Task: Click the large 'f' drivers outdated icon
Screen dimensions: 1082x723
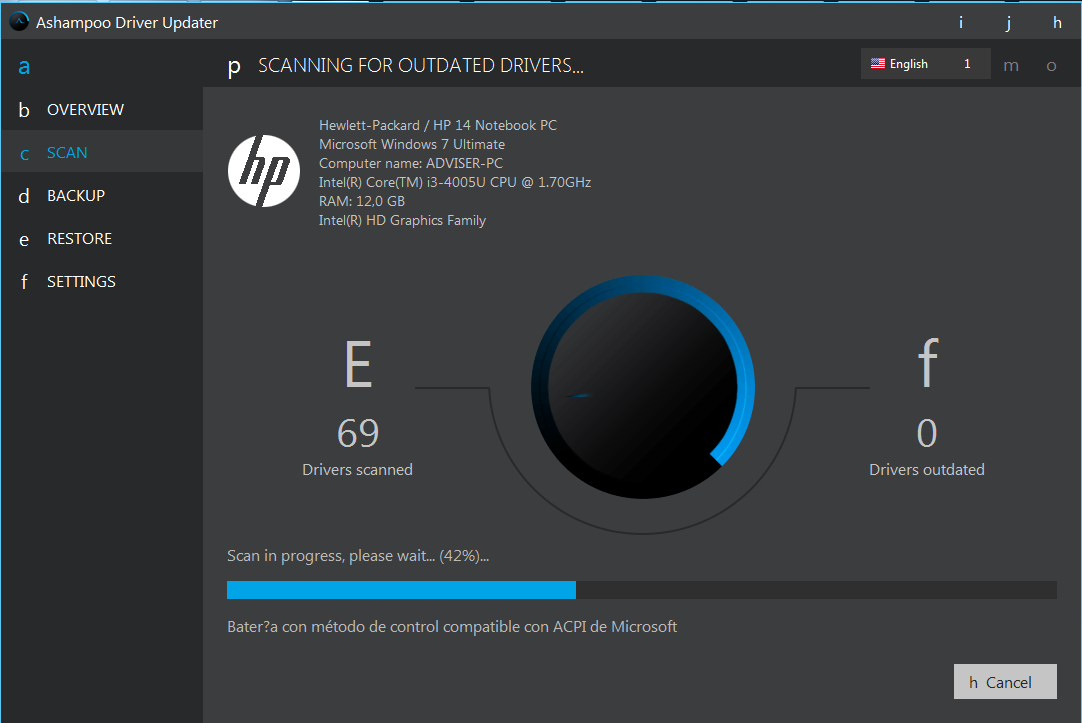Action: [x=927, y=362]
